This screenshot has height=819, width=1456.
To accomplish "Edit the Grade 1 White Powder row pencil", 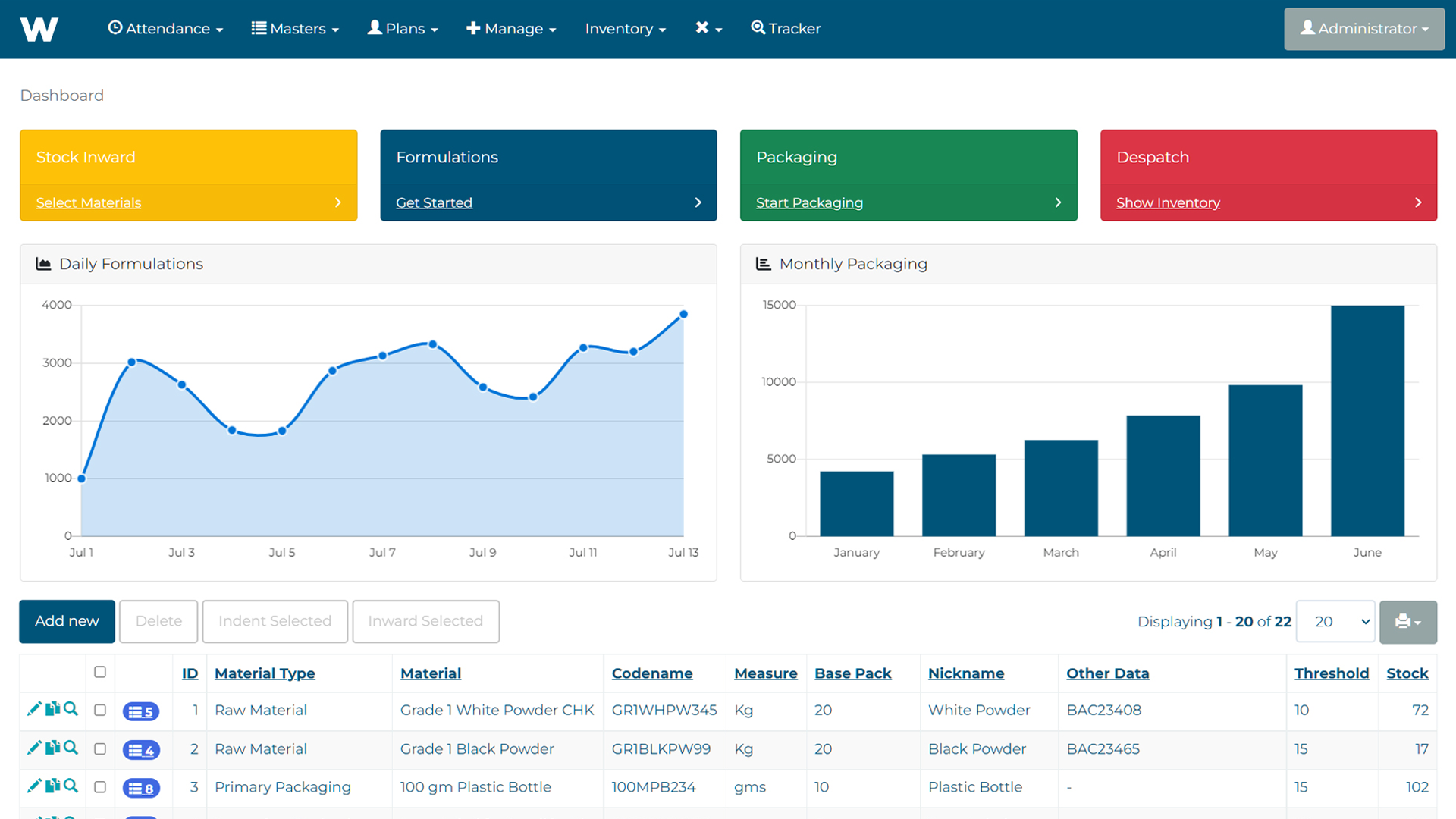I will (33, 709).
